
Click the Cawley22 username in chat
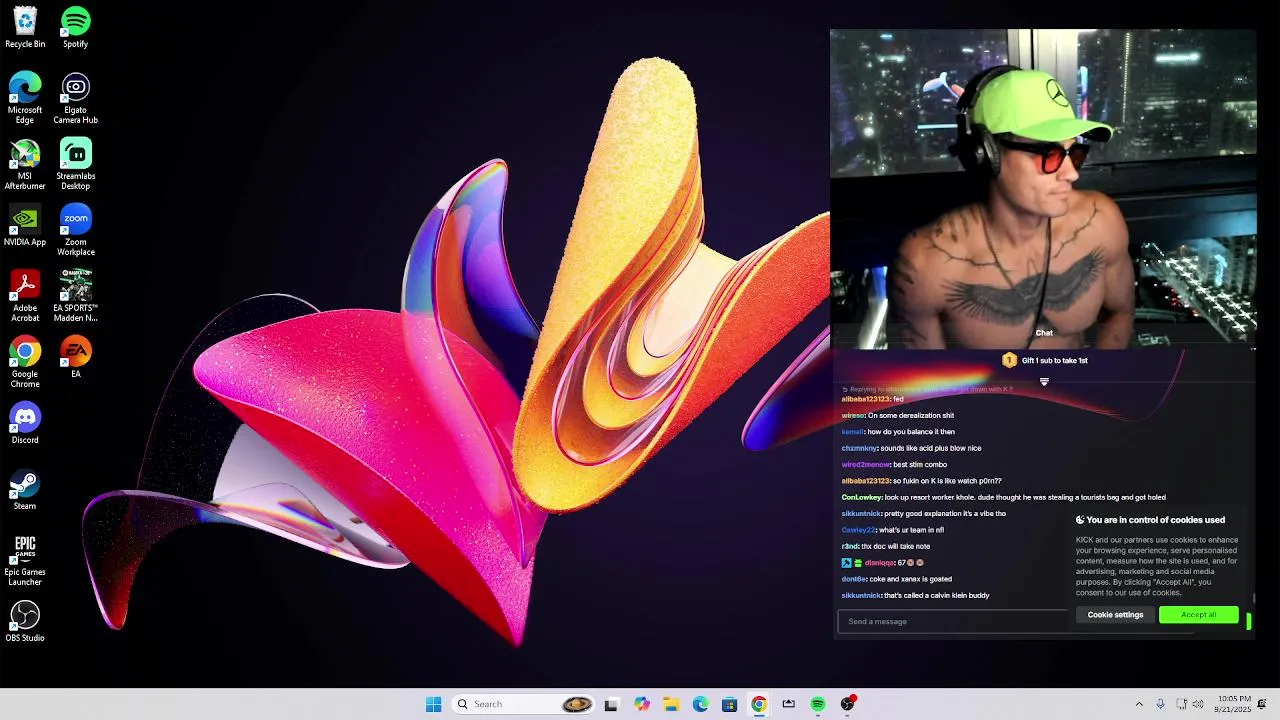[858, 530]
